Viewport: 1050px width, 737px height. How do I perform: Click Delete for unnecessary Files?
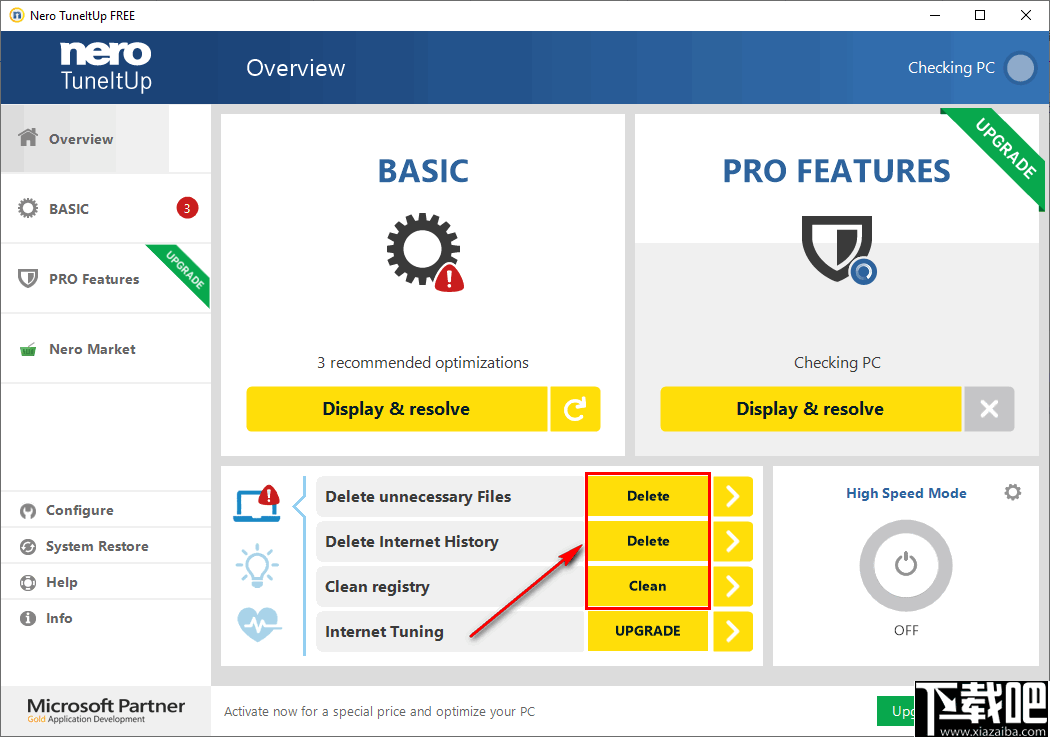coord(648,497)
